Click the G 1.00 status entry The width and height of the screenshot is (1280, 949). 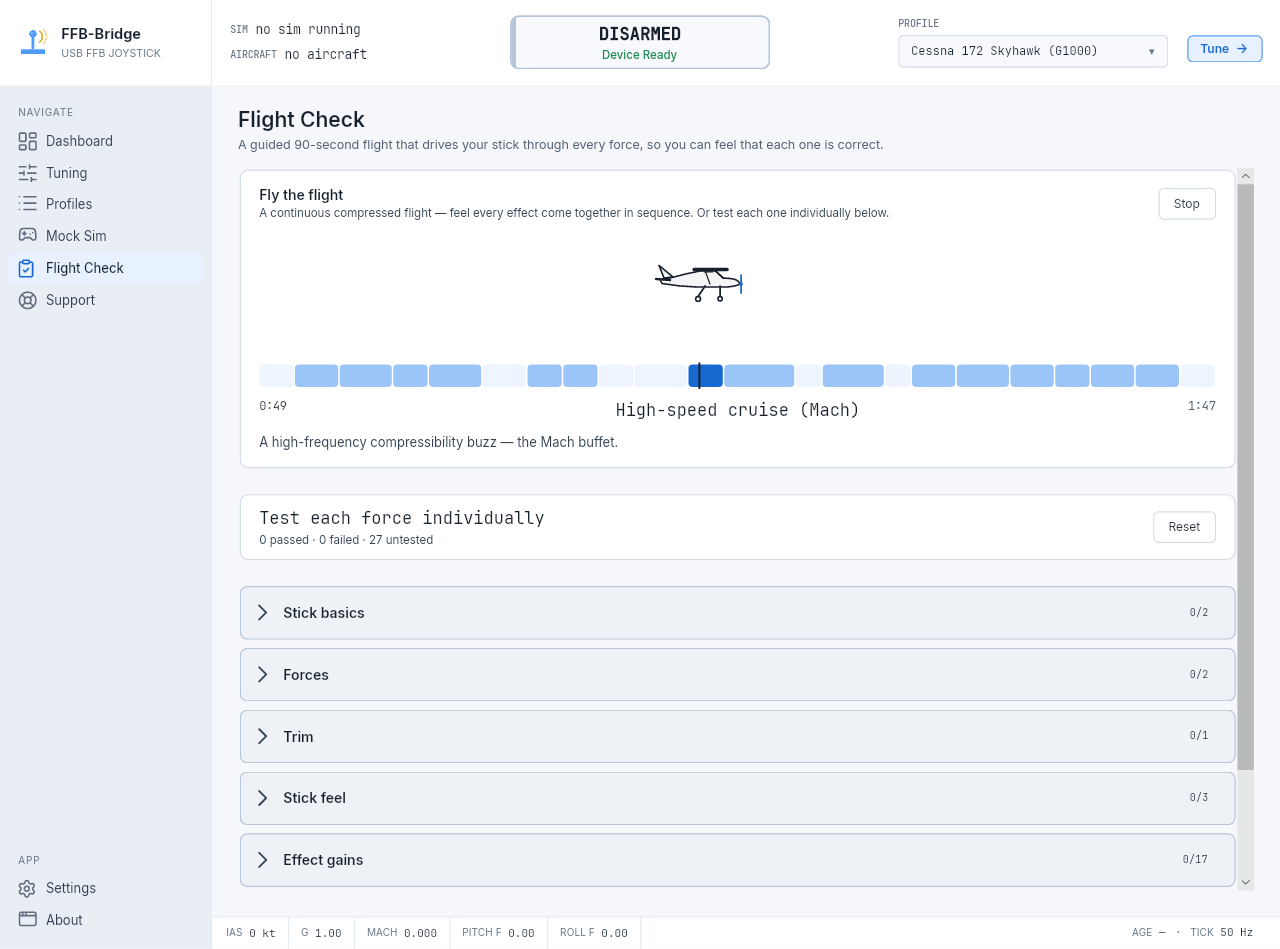click(x=321, y=933)
